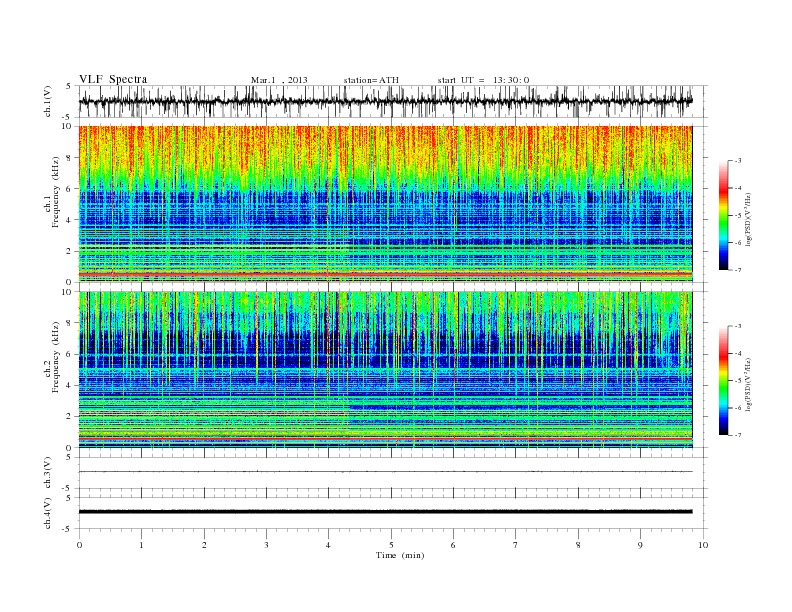
Task: Click the time axis tick label "6"
Action: coord(453,545)
